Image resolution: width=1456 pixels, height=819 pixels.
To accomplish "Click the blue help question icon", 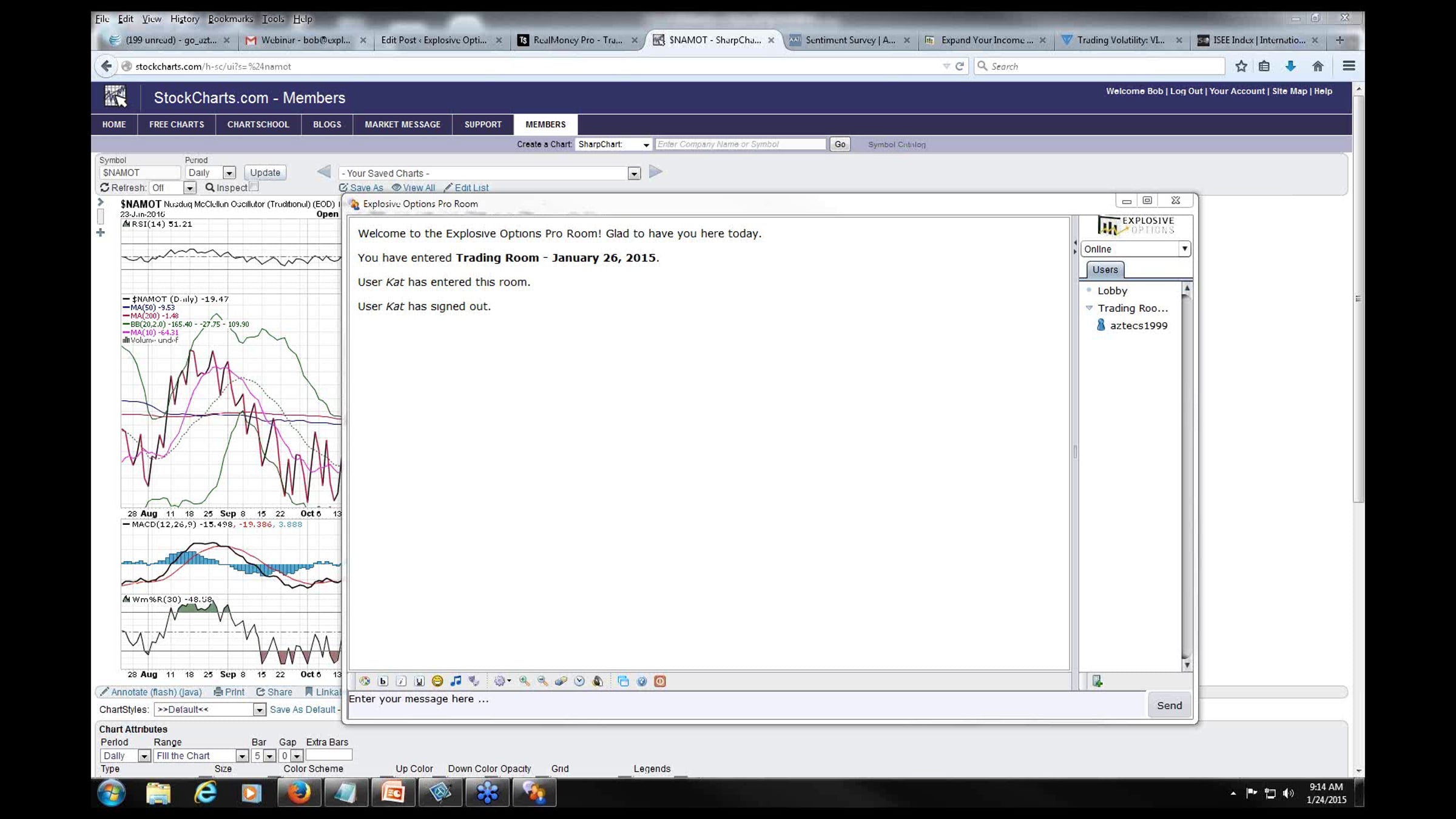I will [642, 681].
